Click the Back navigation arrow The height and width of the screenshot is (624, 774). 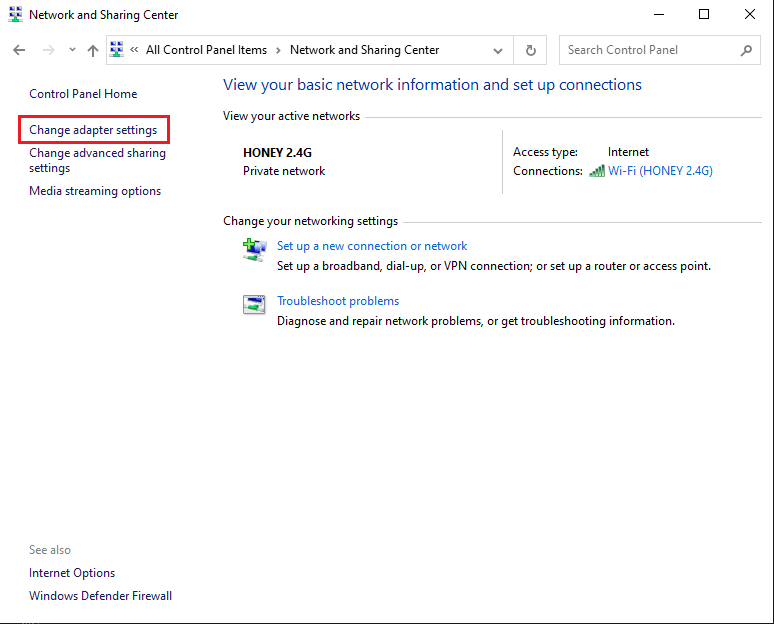(19, 50)
